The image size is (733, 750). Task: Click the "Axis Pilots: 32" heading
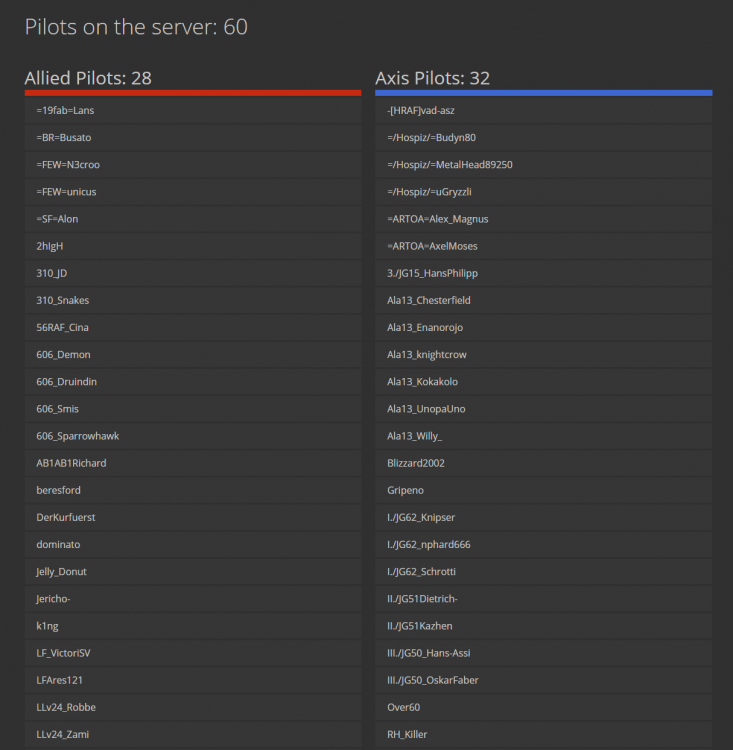[432, 78]
